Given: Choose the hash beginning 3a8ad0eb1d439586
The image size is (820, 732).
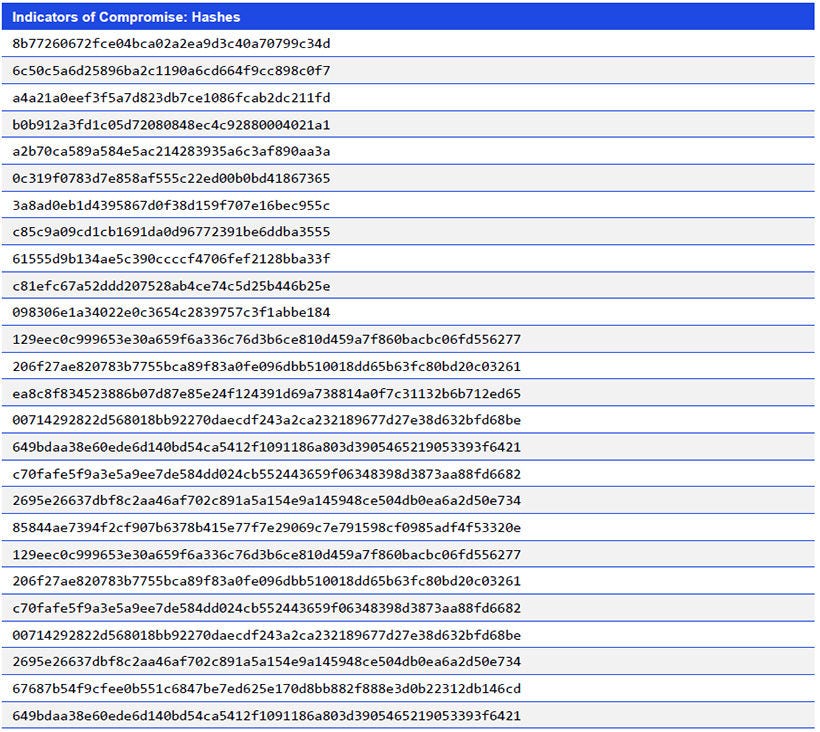Looking at the screenshot, I should click(171, 205).
